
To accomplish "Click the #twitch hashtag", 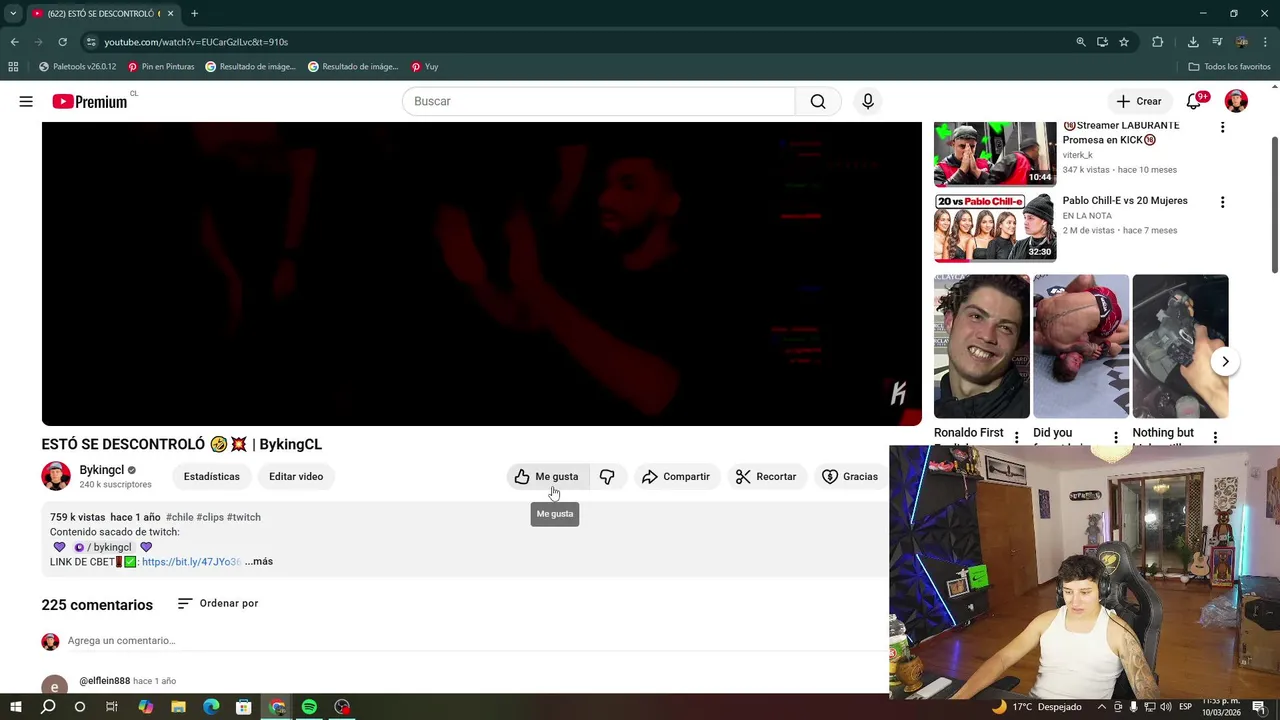I will point(244,517).
